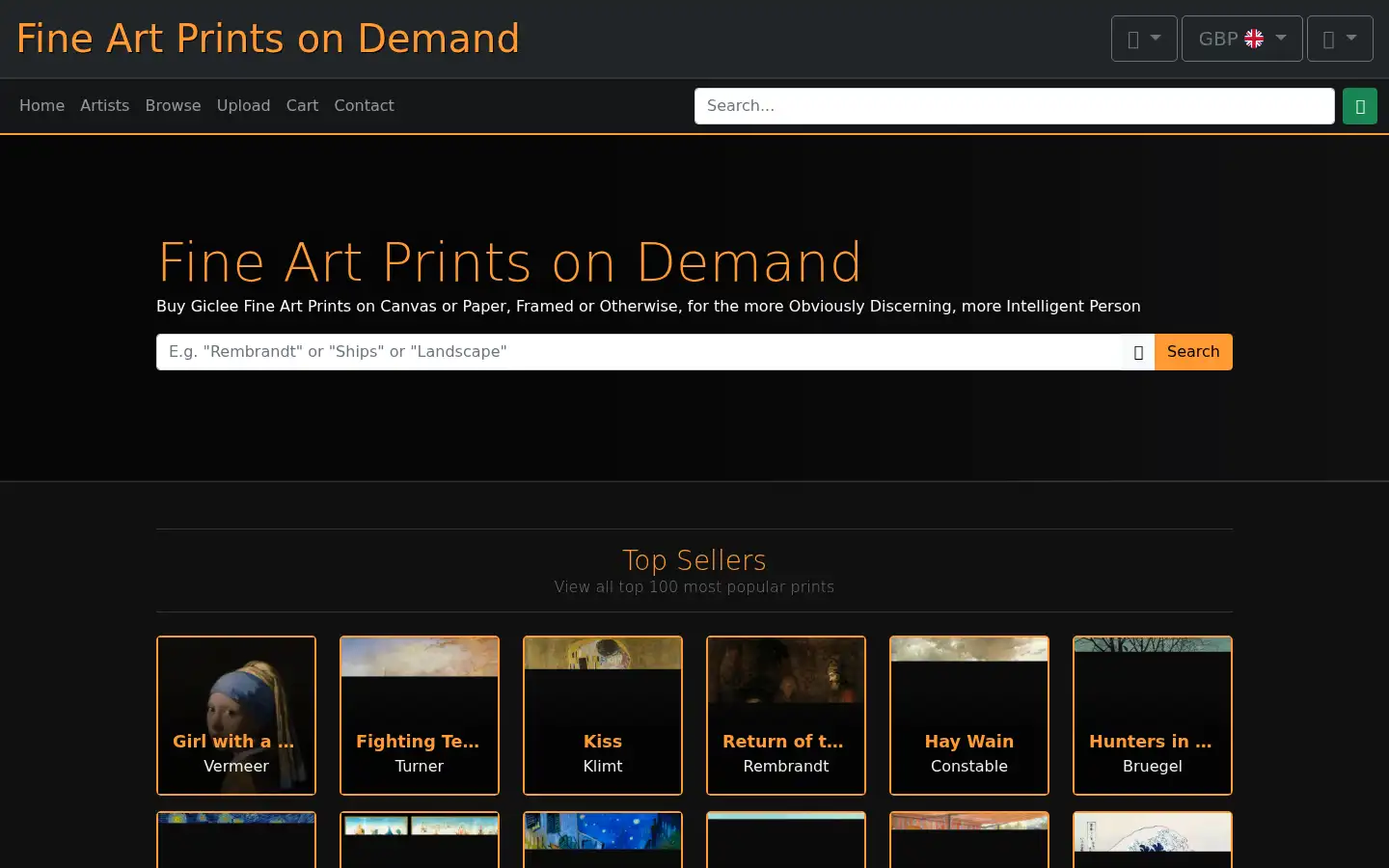Image resolution: width=1389 pixels, height=868 pixels.
Task: Open the Fighting Te... Turner print card
Action: 420,716
